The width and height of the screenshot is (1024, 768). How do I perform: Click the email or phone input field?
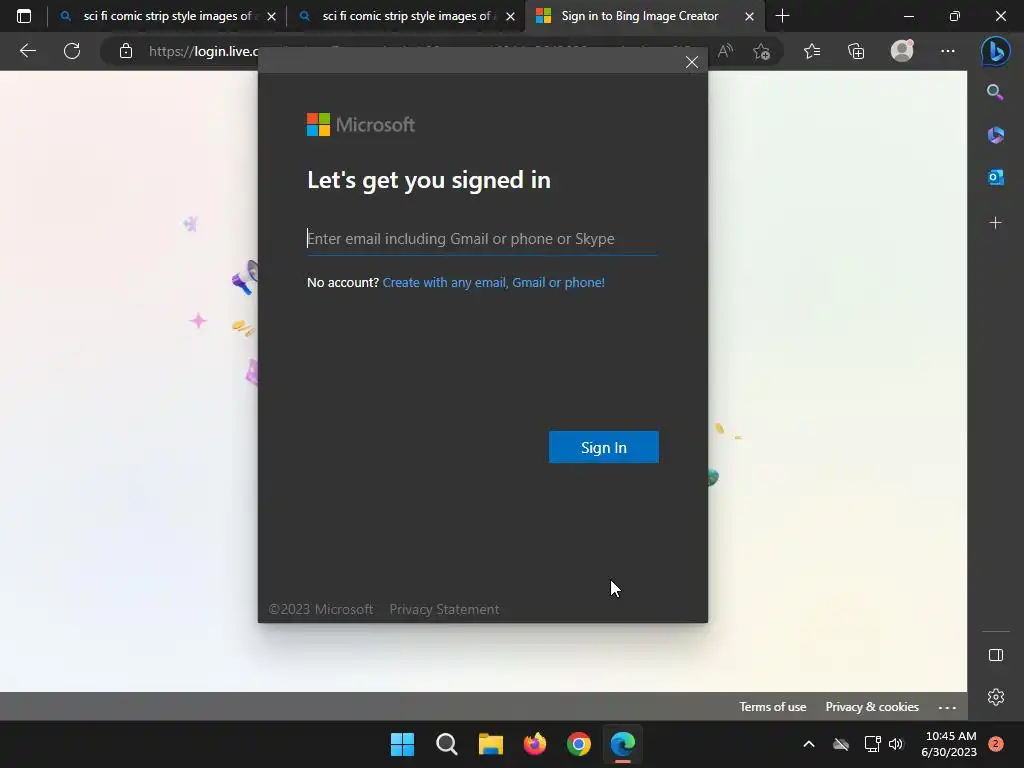482,239
